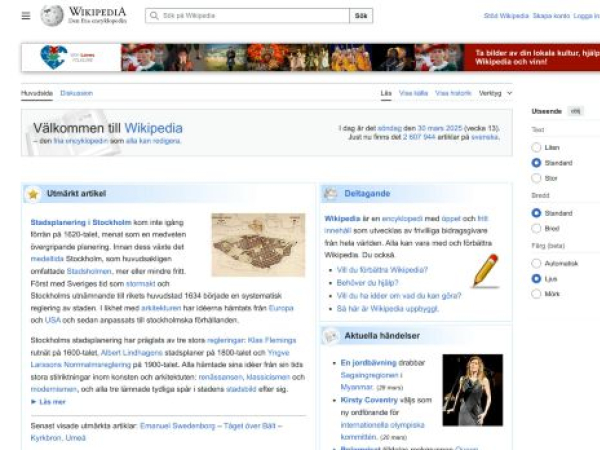
Task: Select the Standard width option
Action: tap(536, 213)
